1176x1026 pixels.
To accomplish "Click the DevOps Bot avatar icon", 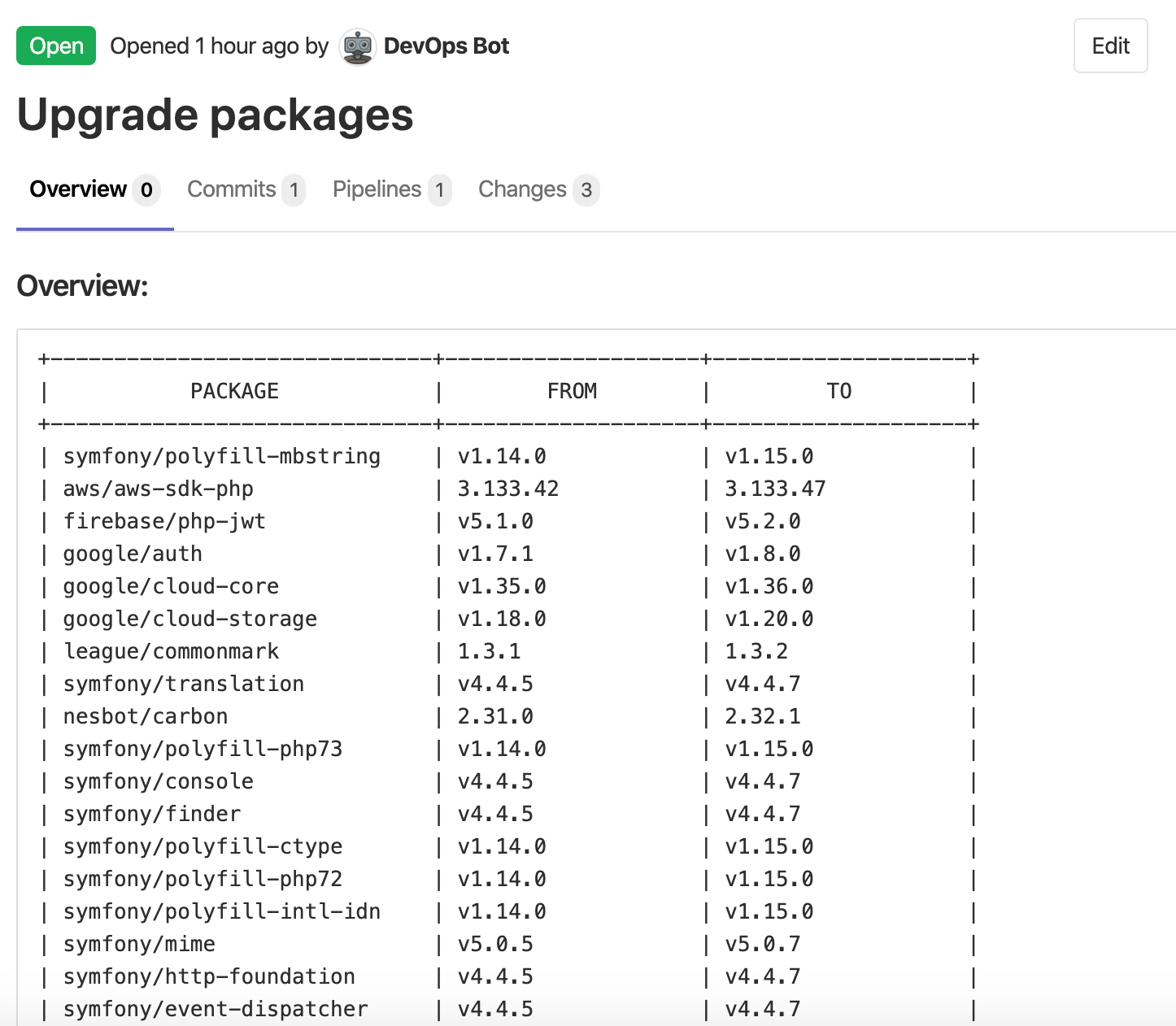I will pyautogui.click(x=357, y=46).
